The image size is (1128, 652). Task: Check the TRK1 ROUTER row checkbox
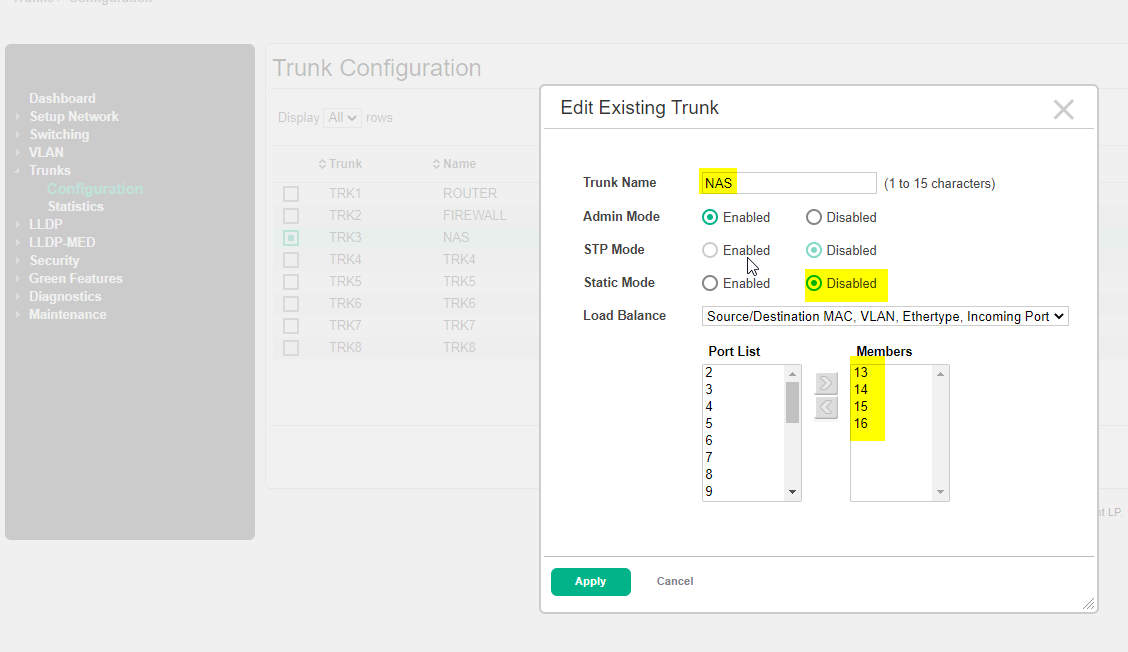(x=291, y=194)
